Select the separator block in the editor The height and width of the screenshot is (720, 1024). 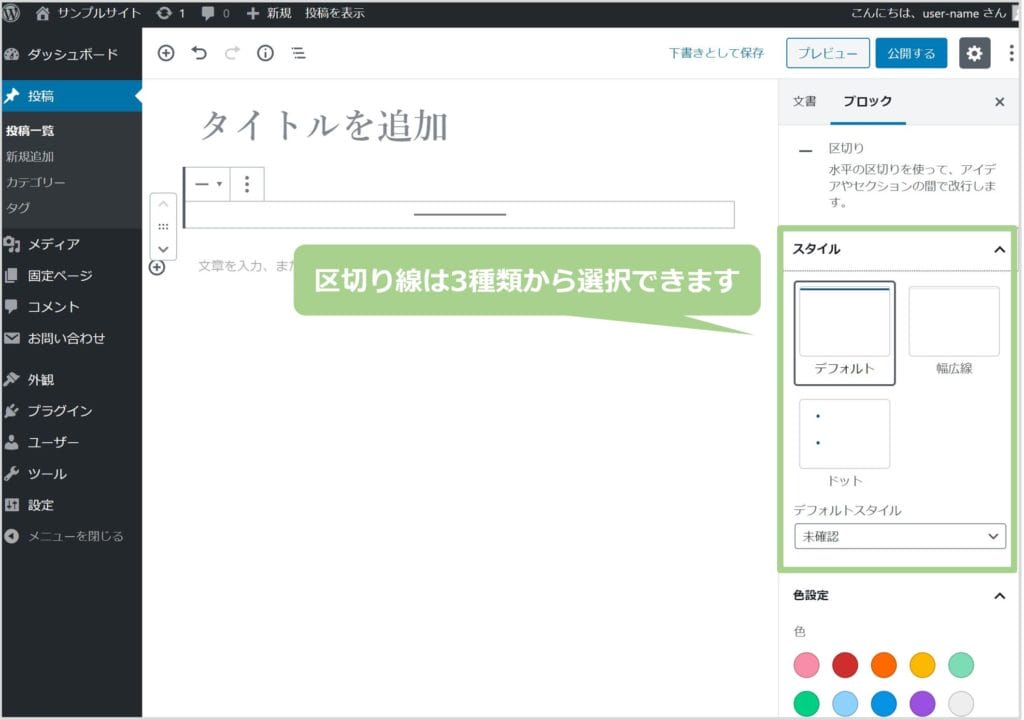[x=460, y=214]
